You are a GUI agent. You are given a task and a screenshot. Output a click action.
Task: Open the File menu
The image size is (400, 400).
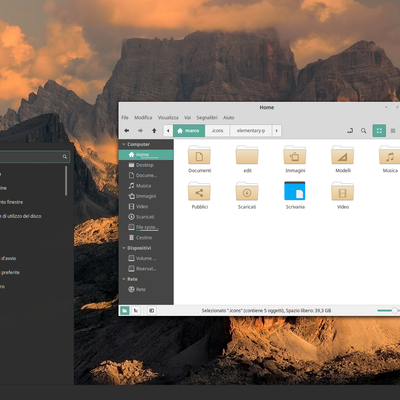point(125,117)
